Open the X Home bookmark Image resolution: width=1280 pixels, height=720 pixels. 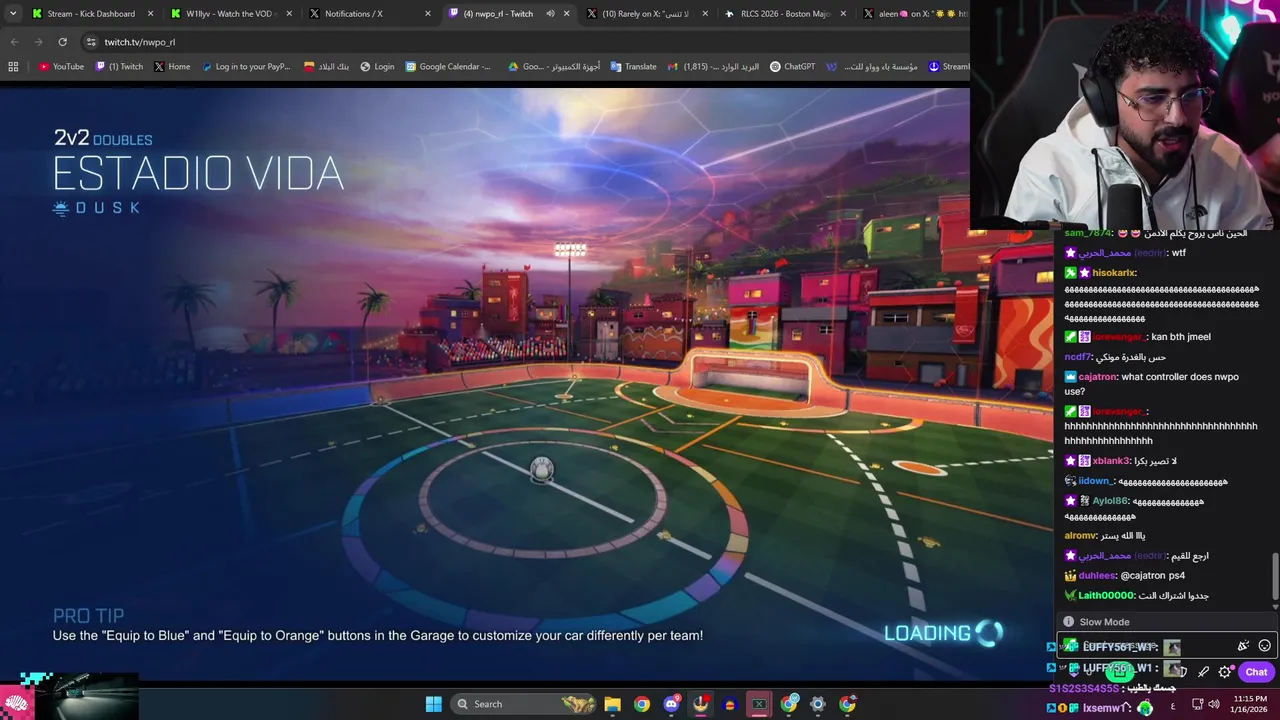tap(172, 67)
